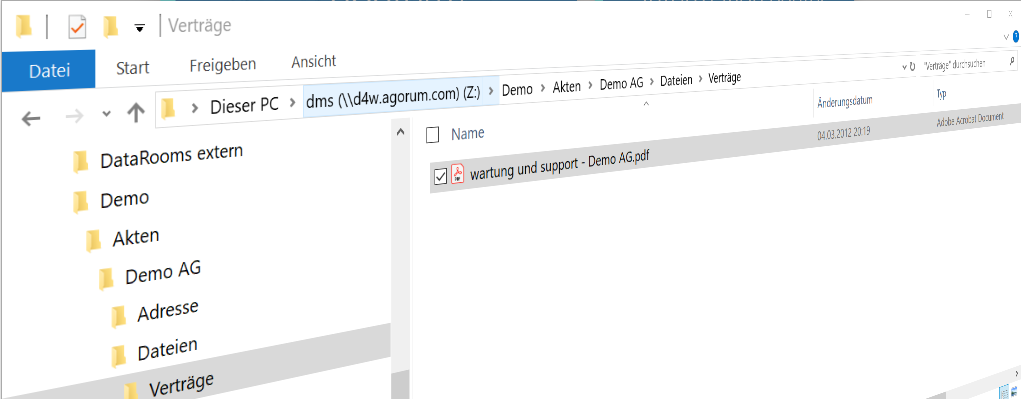Viewport: 1021px width, 399px height.
Task: Refresh the folder view
Action: pos(912,66)
